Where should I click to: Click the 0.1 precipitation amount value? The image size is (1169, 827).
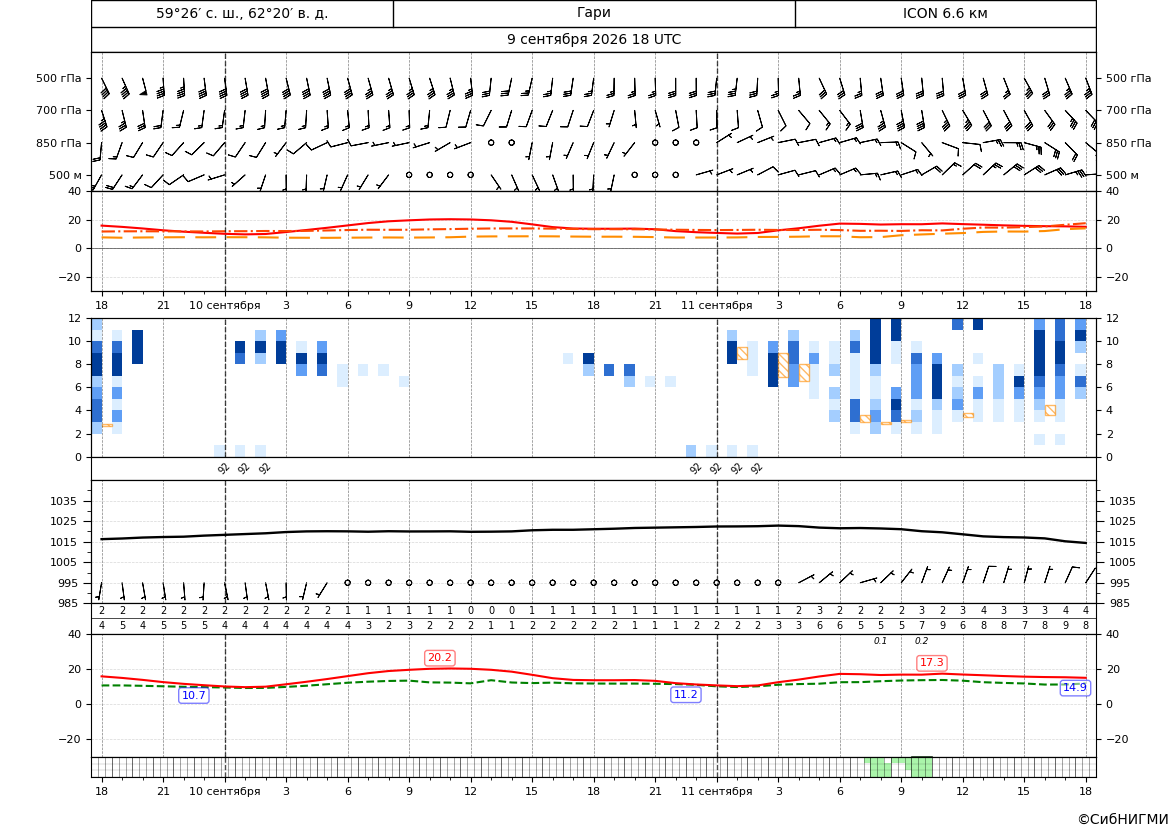coord(880,641)
